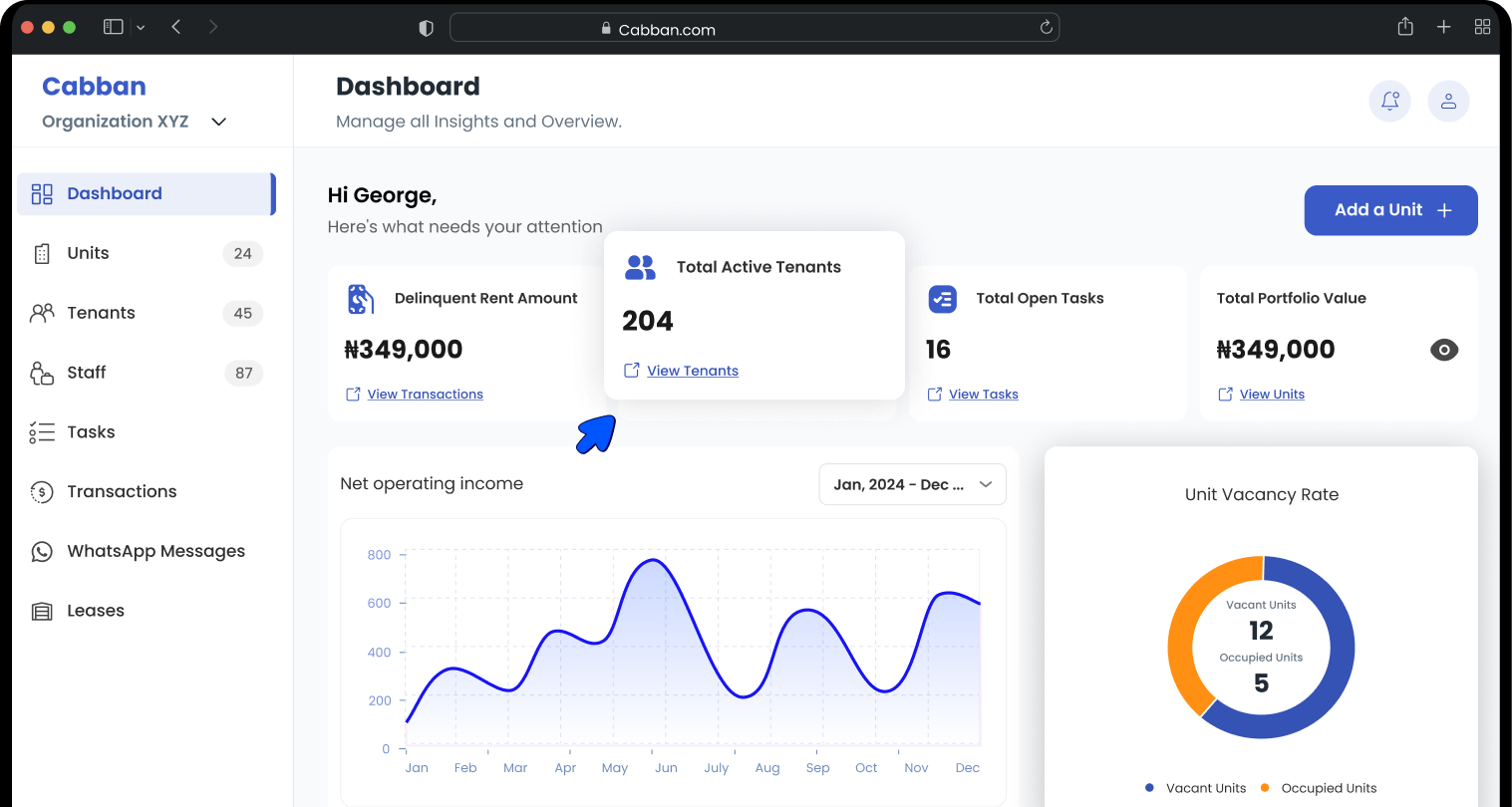Image resolution: width=1512 pixels, height=807 pixels.
Task: Click the Add a Unit button
Action: point(1389,210)
